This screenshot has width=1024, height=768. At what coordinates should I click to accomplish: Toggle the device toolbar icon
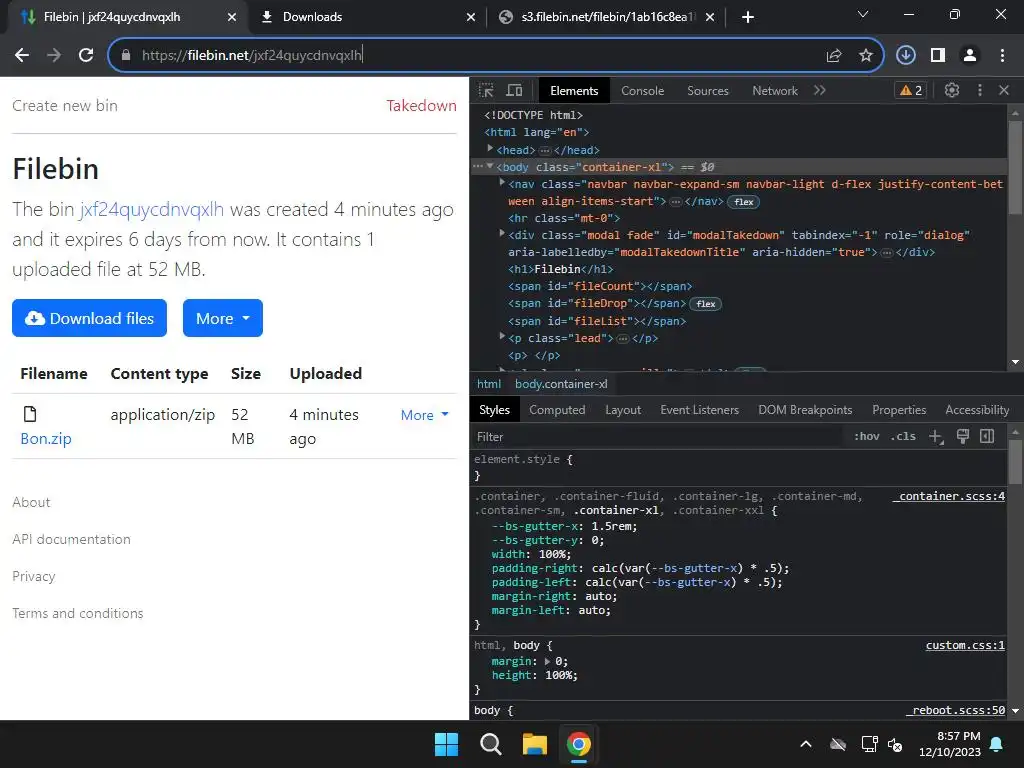pos(515,90)
